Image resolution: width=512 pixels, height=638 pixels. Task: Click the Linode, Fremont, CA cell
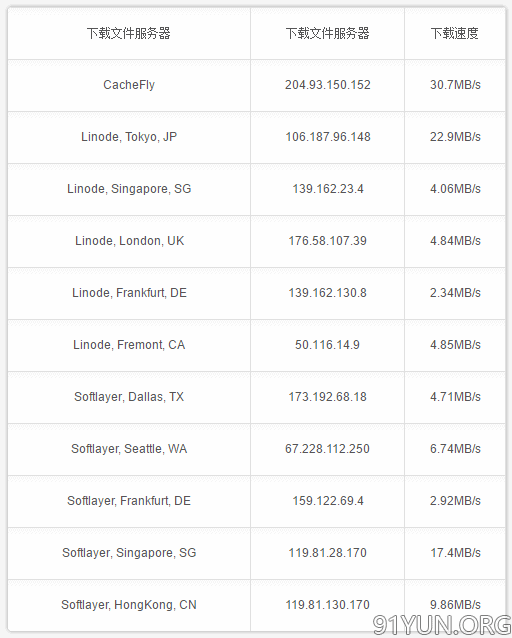click(x=129, y=345)
